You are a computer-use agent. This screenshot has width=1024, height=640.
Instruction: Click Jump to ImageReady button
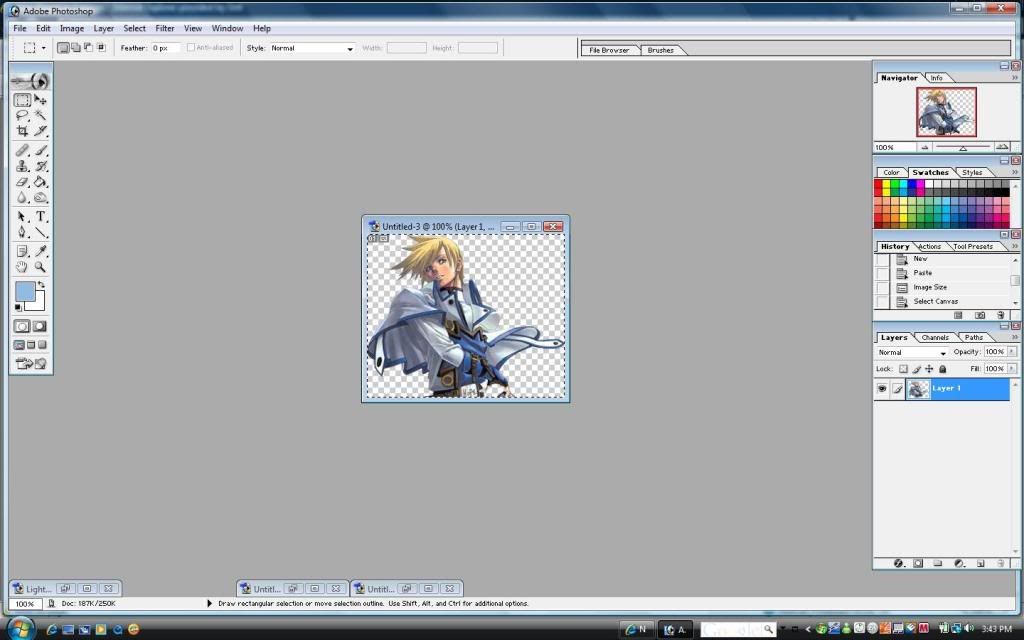coord(31,364)
